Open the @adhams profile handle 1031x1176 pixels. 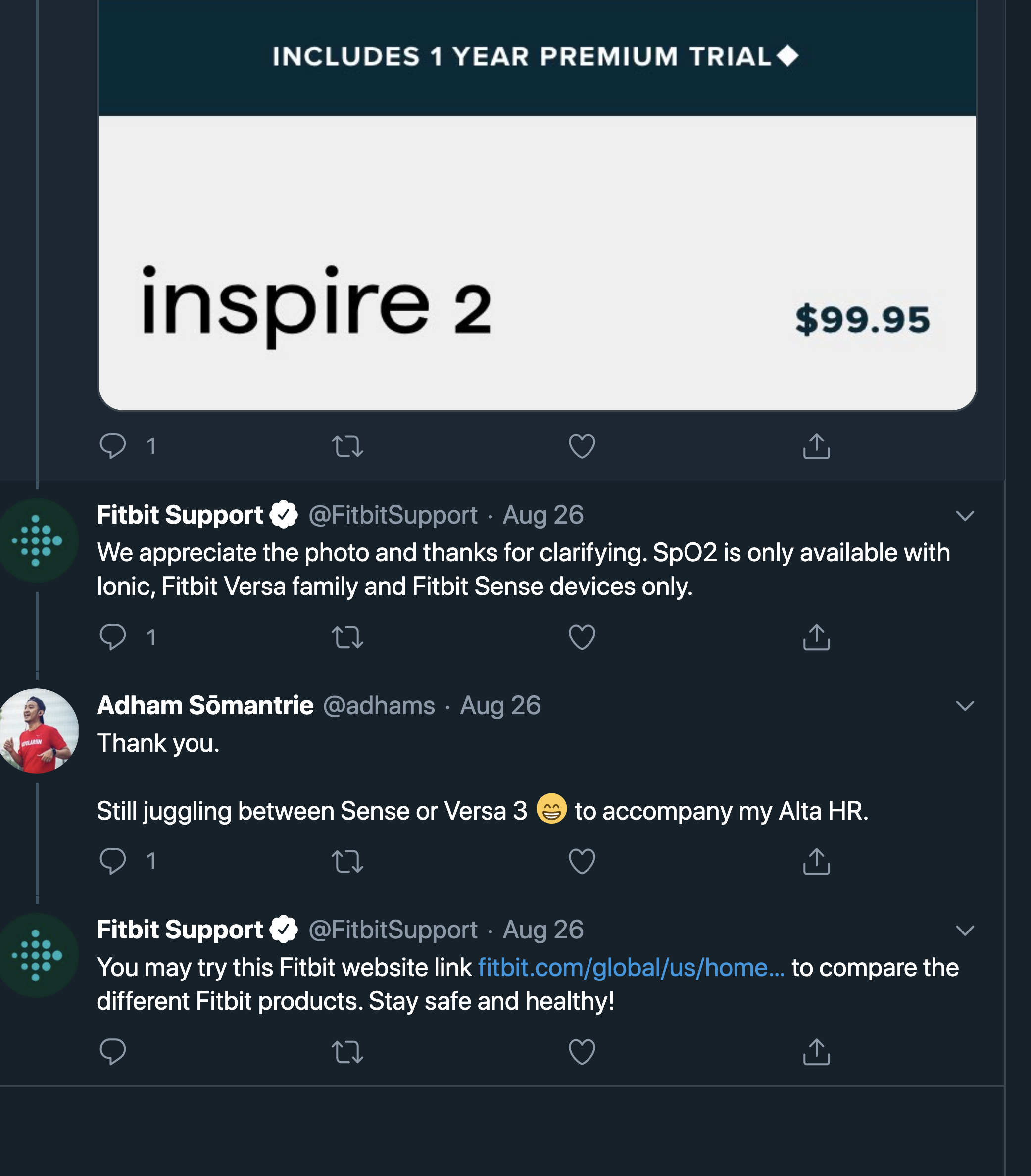(x=379, y=706)
